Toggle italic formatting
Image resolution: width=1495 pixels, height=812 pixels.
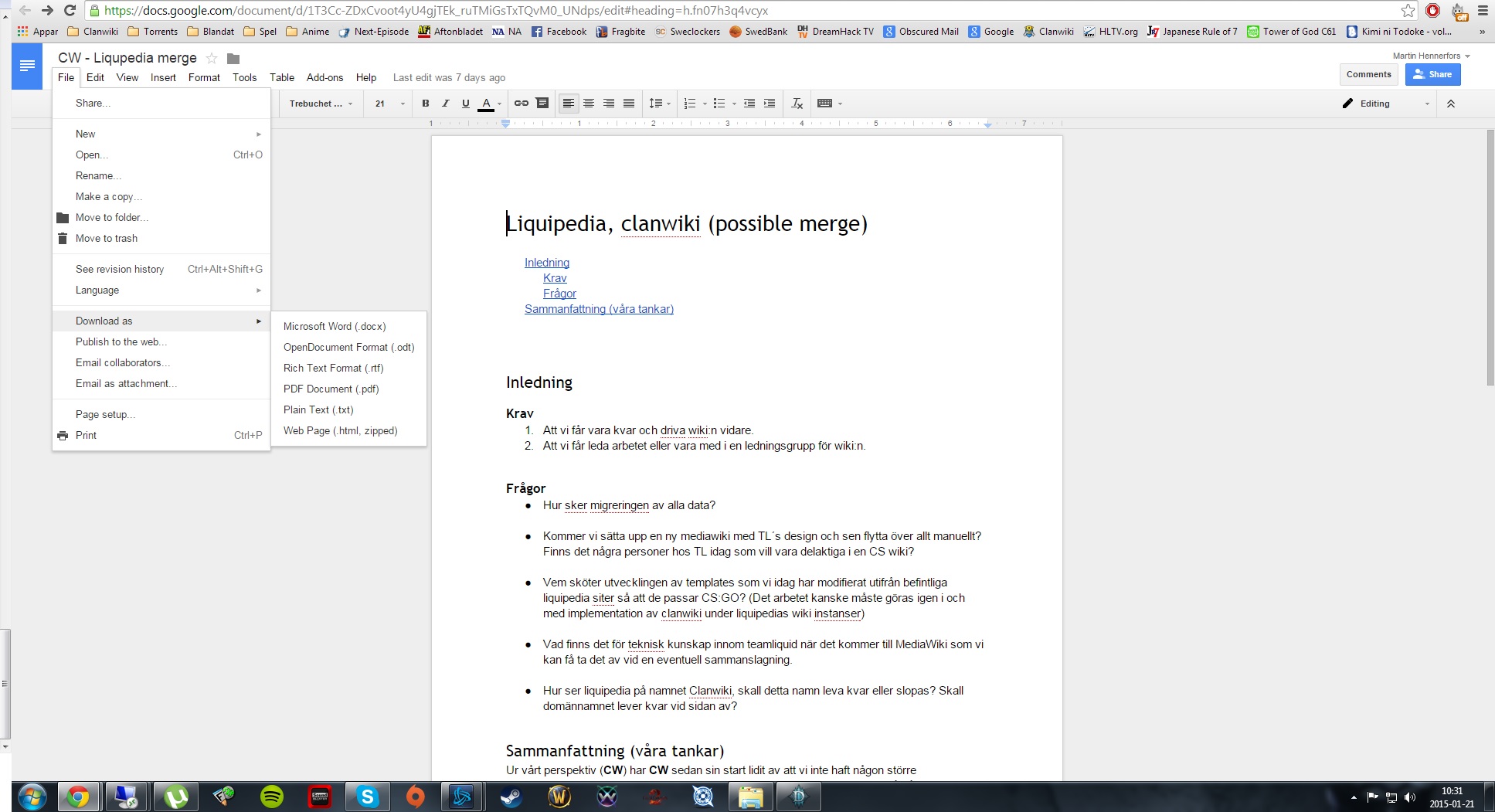[x=445, y=104]
